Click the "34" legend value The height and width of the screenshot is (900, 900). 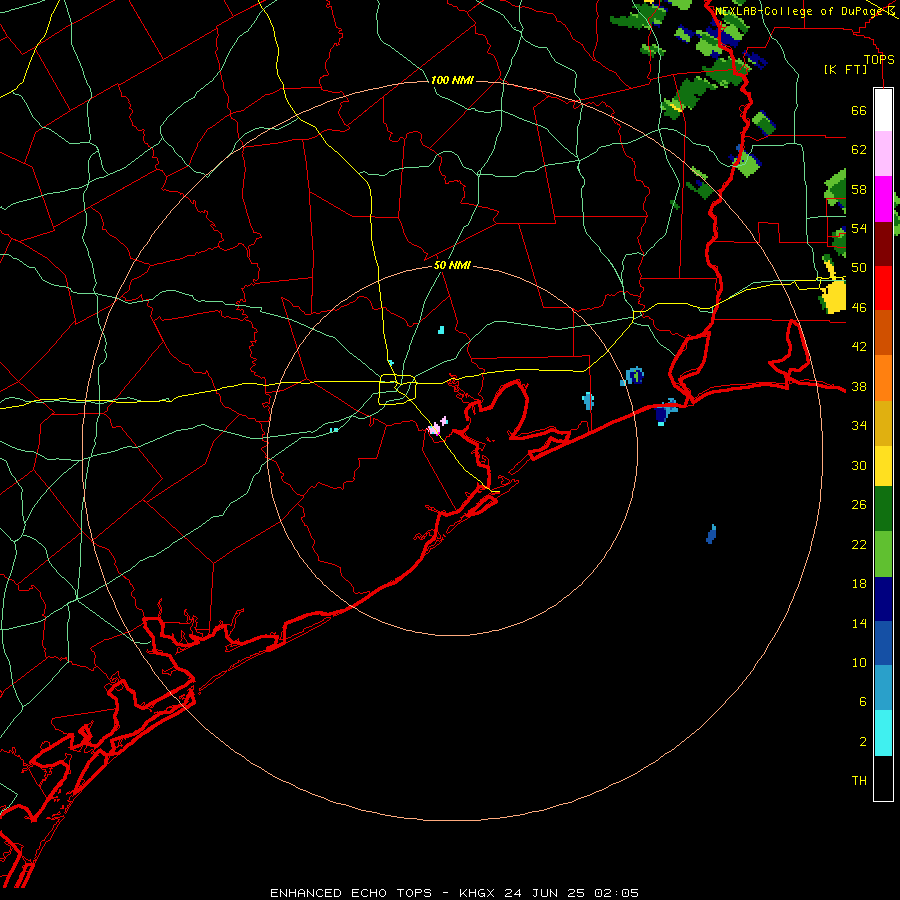(x=859, y=426)
